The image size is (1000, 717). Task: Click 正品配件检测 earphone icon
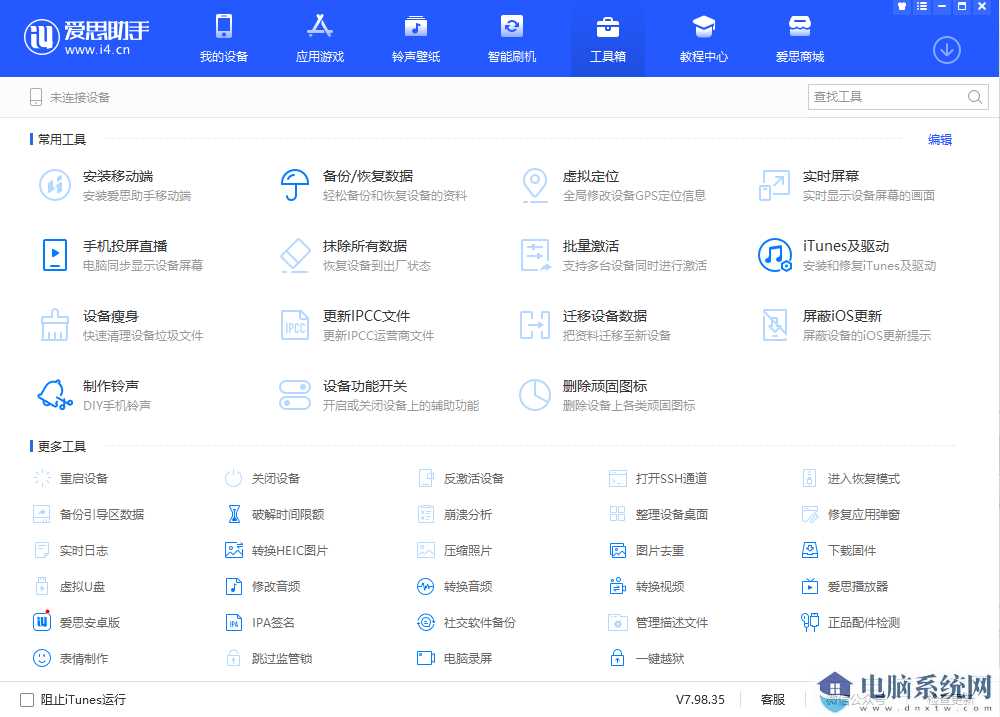[810, 622]
